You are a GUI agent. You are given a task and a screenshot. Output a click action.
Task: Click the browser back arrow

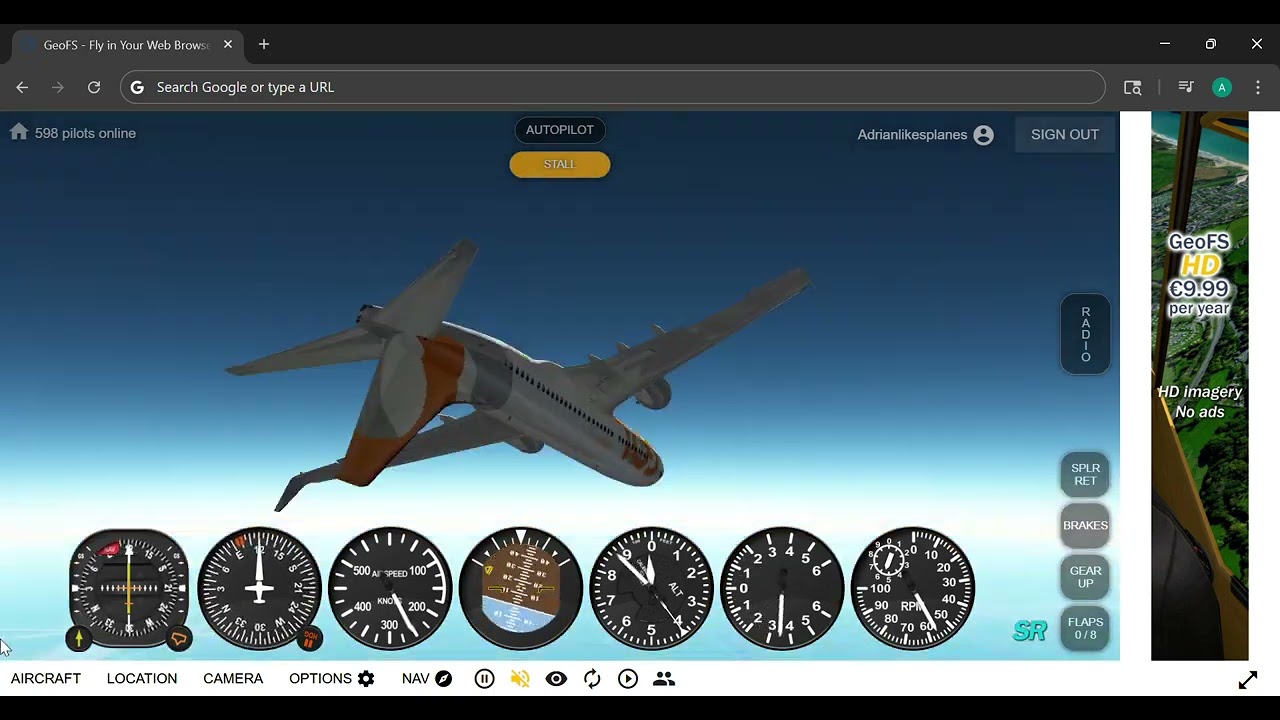(x=22, y=88)
